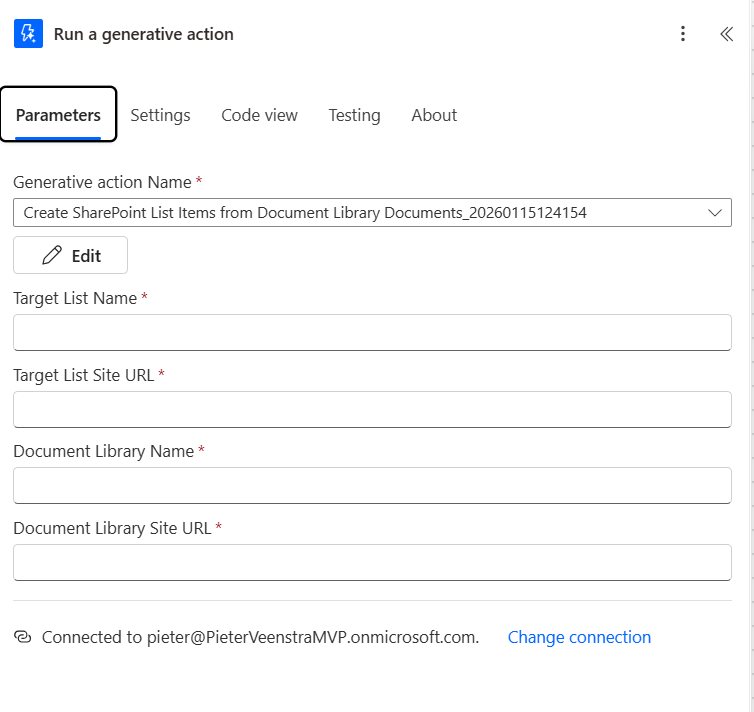Click the 'Document Library Site URL' label

(113, 528)
